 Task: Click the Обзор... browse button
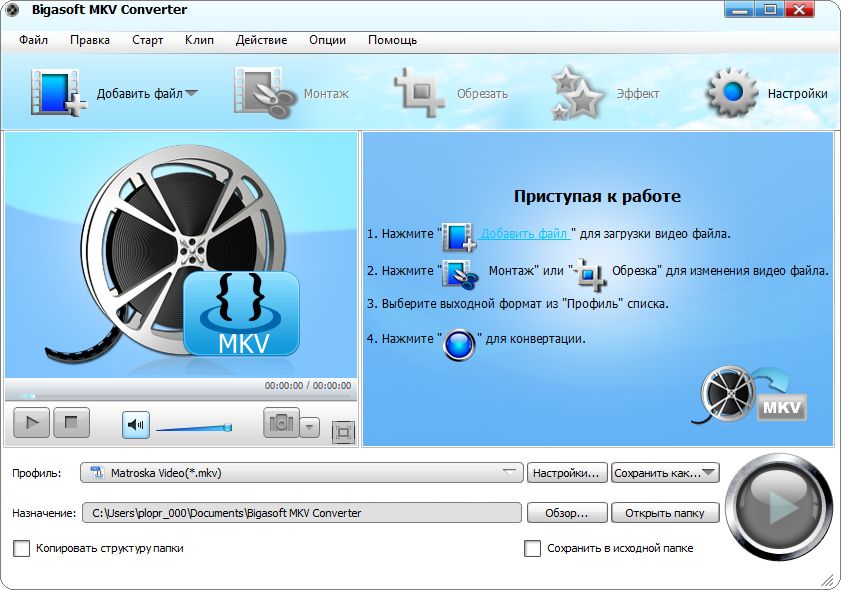(x=567, y=513)
